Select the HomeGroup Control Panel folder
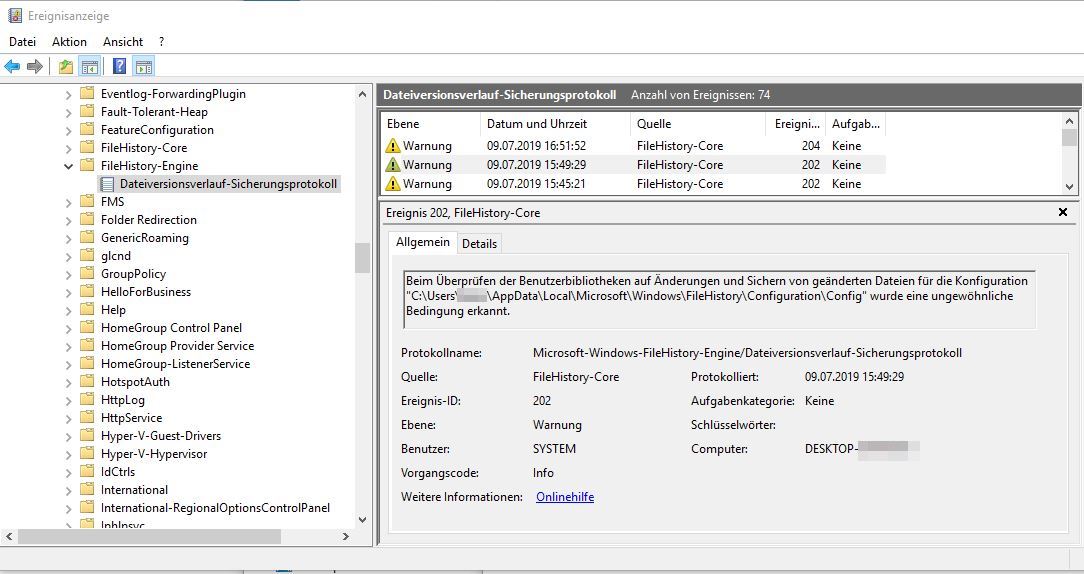The image size is (1084, 574). click(x=171, y=328)
